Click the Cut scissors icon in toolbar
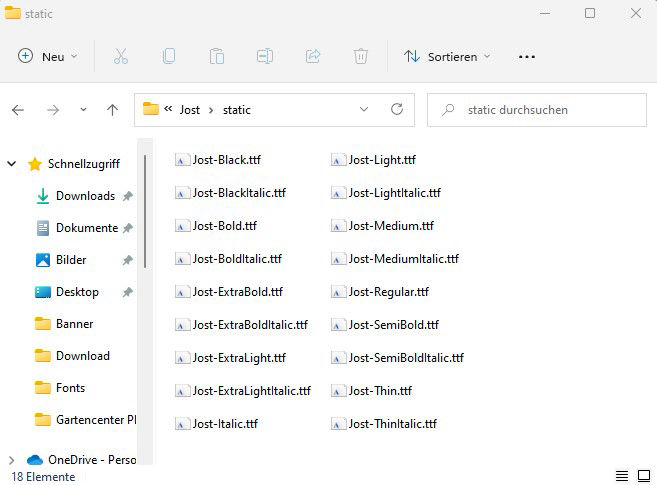Viewport: 657px width, 485px height. pos(121,57)
